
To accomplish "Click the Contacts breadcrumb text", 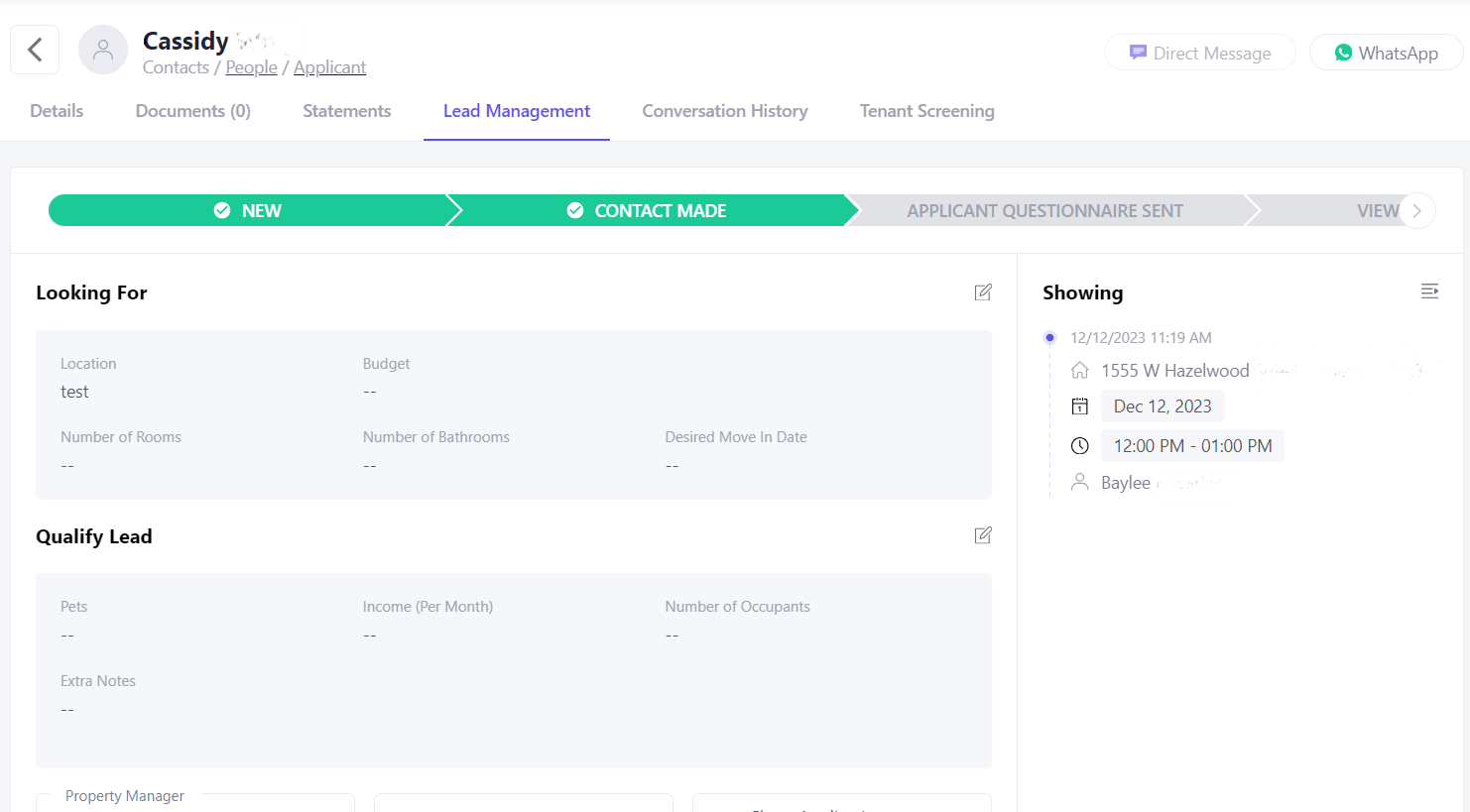I will pos(176,67).
